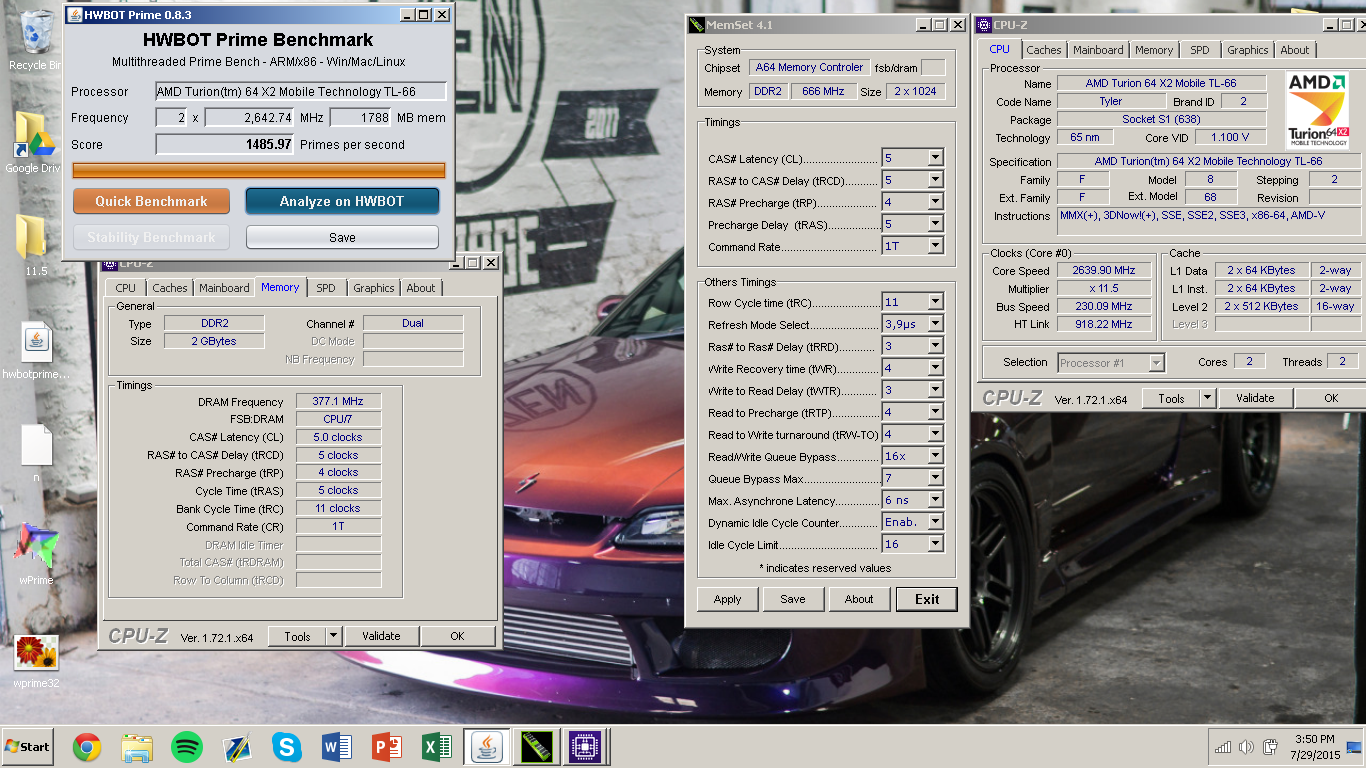The image size is (1366, 768).
Task: Click Validate in right CPU-Z window
Action: click(1255, 398)
